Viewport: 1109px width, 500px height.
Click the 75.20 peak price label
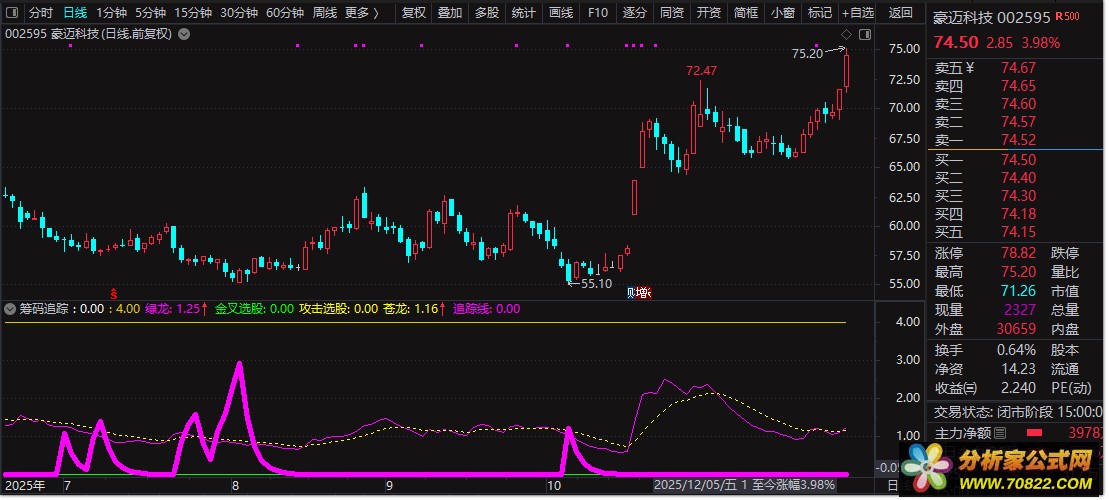(808, 53)
